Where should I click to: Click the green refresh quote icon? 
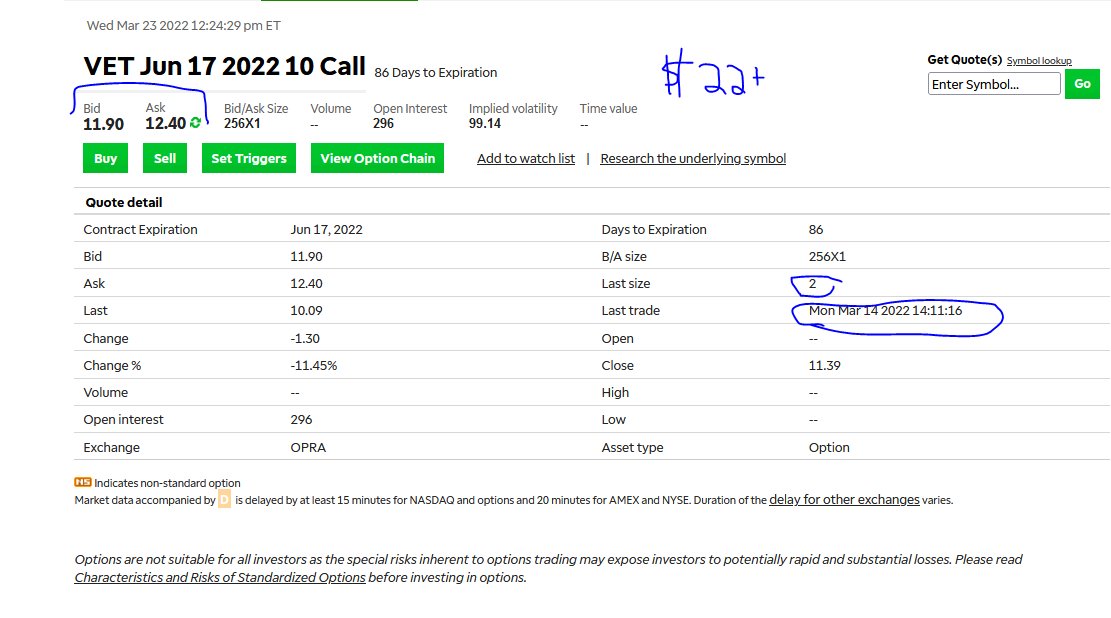[196, 123]
